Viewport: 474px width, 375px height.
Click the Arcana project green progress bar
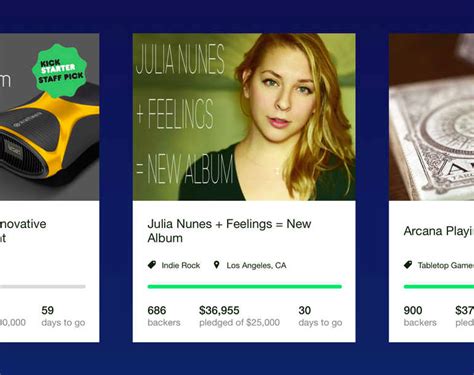click(x=439, y=286)
